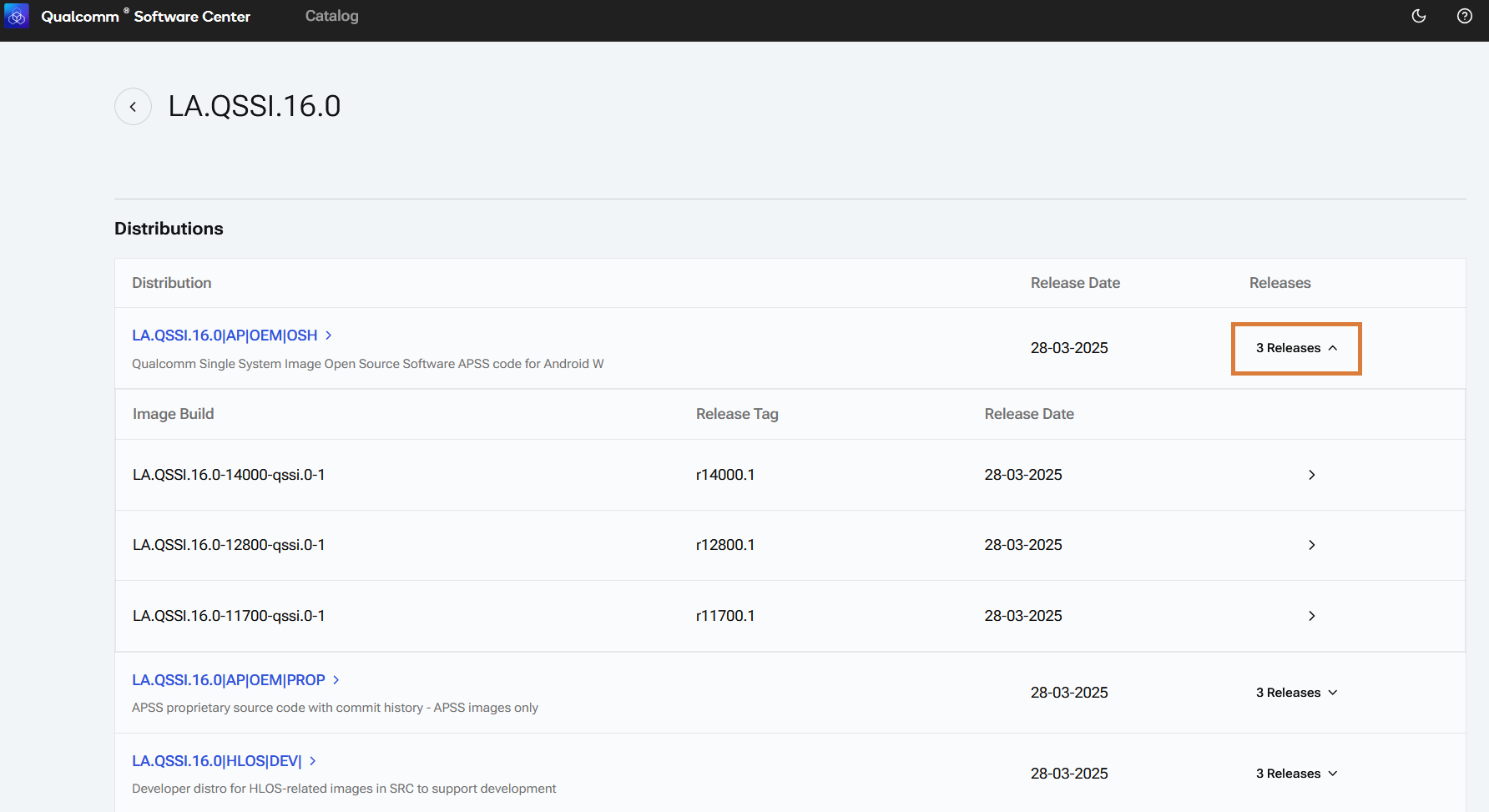Click release tag r14000.1
The width and height of the screenshot is (1489, 812).
pyautogui.click(x=725, y=475)
